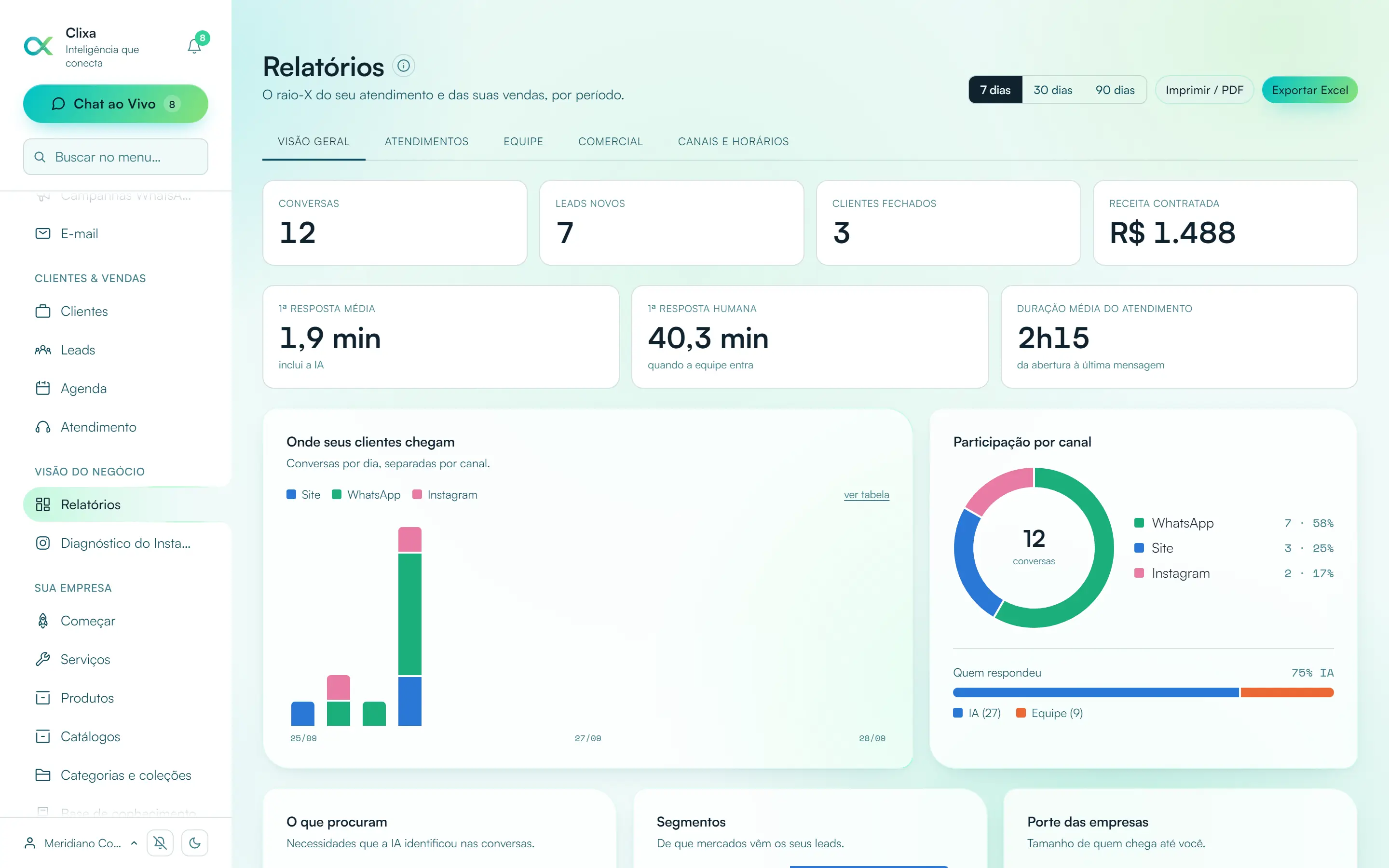The image size is (1389, 868).
Task: Open the Leads section
Action: [x=115, y=350]
